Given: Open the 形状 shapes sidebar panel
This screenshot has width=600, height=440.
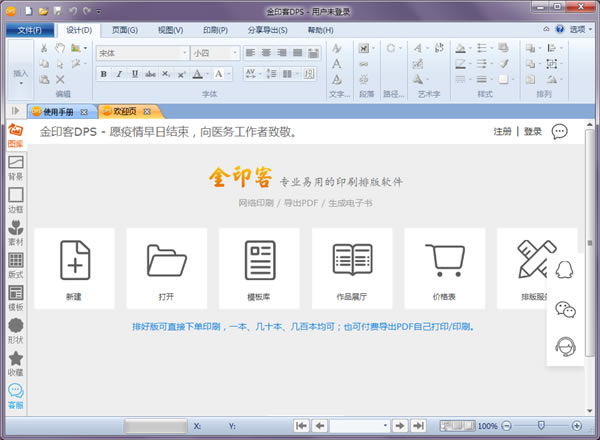Looking at the screenshot, I should pos(15,332).
